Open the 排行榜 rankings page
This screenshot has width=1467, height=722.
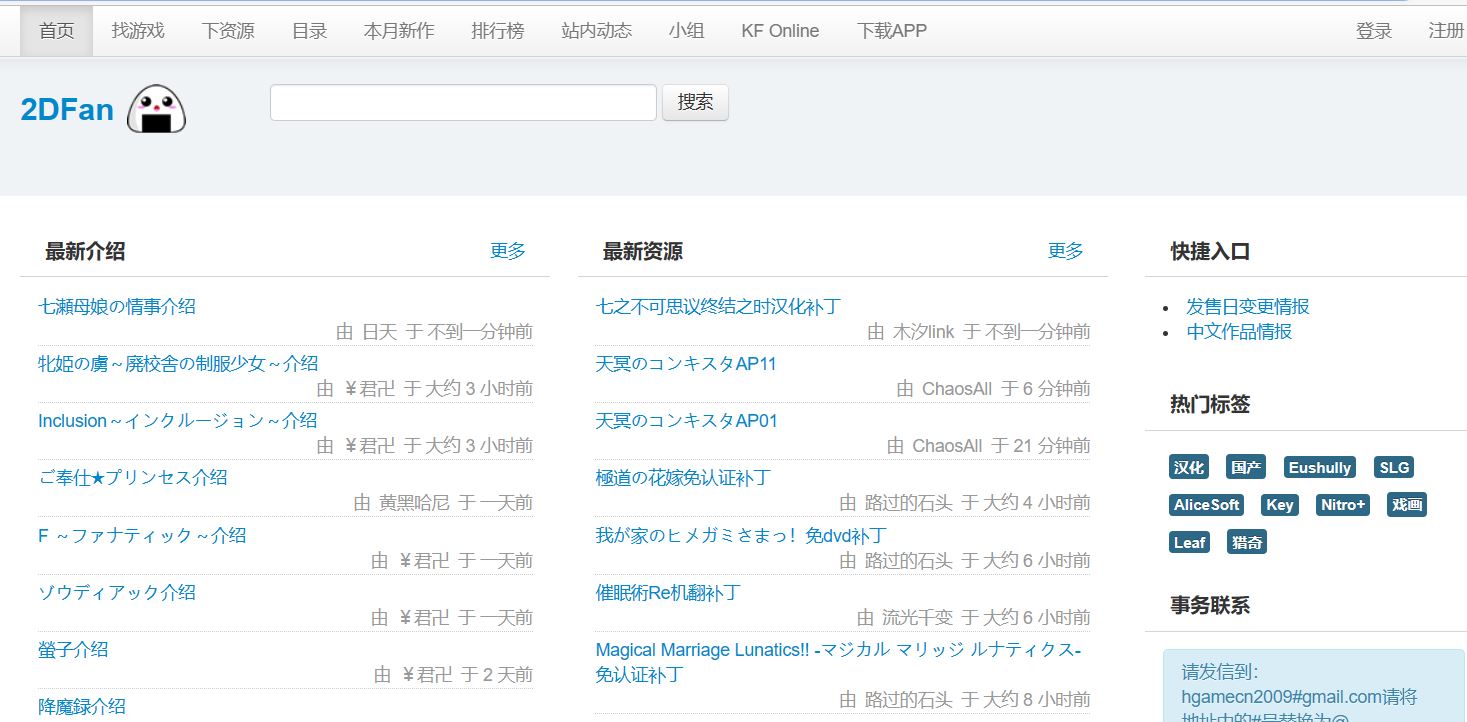498,31
